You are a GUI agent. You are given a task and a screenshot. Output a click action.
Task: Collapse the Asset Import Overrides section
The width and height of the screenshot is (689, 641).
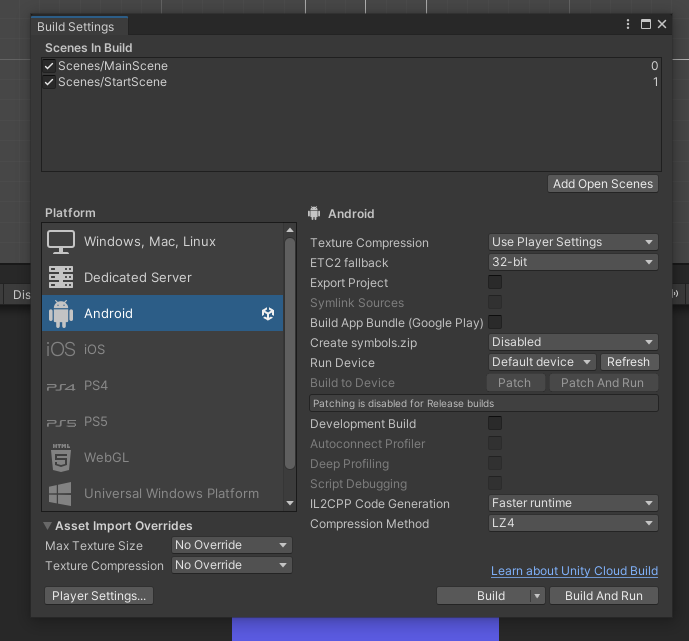tap(47, 525)
